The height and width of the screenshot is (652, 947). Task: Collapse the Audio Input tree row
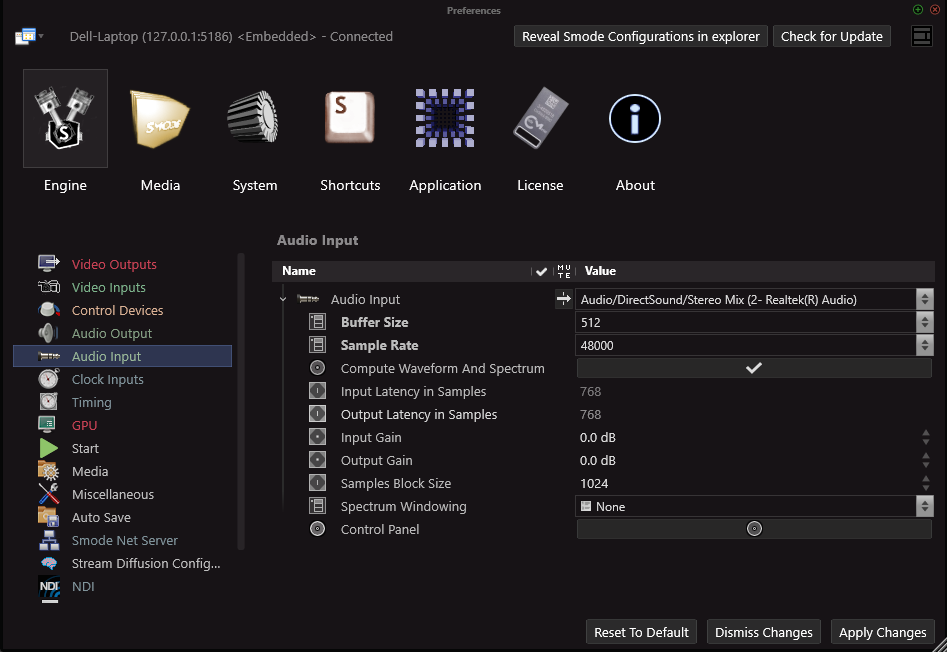284,299
